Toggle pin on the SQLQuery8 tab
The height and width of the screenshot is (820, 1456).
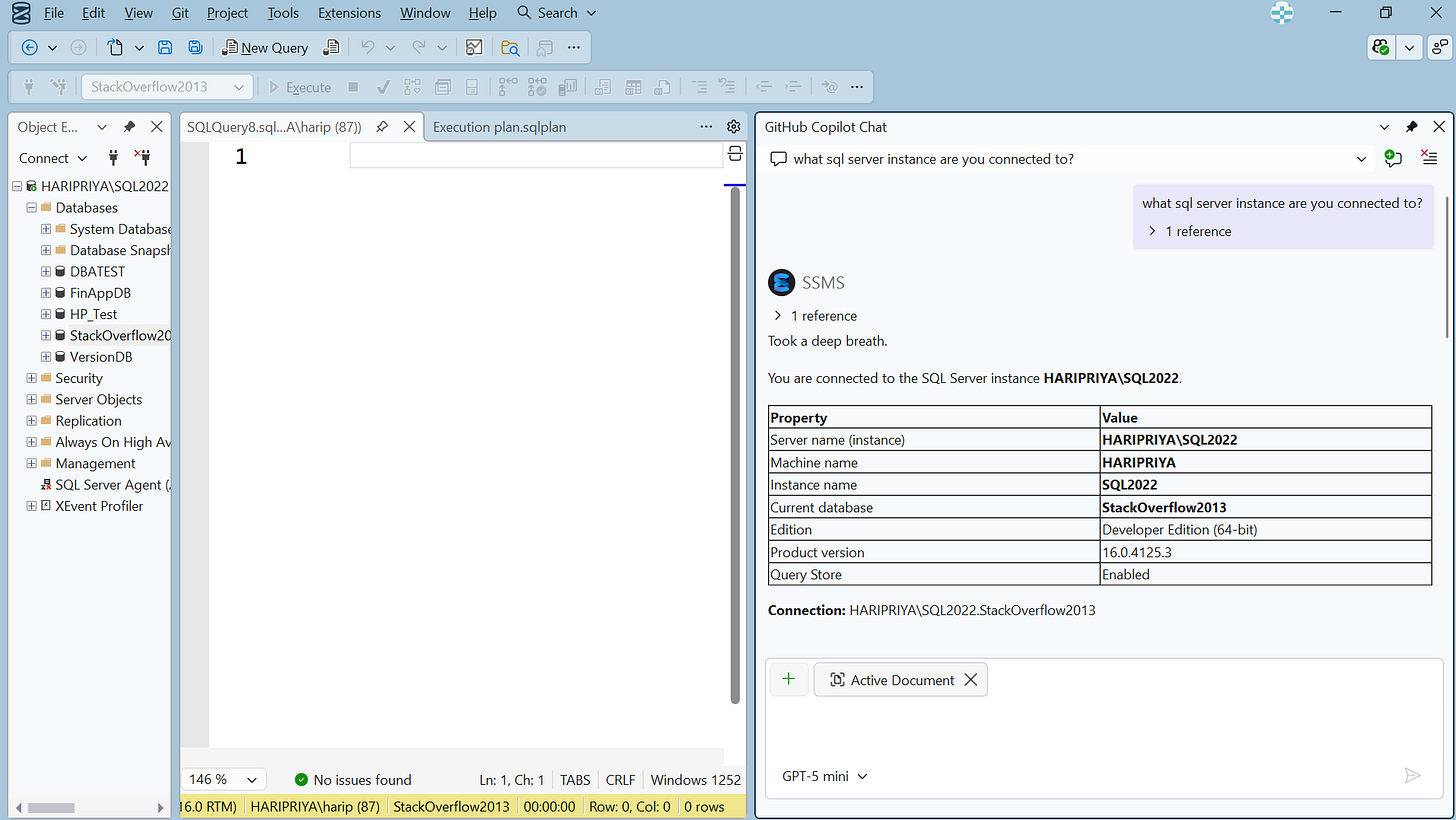[x=382, y=127]
